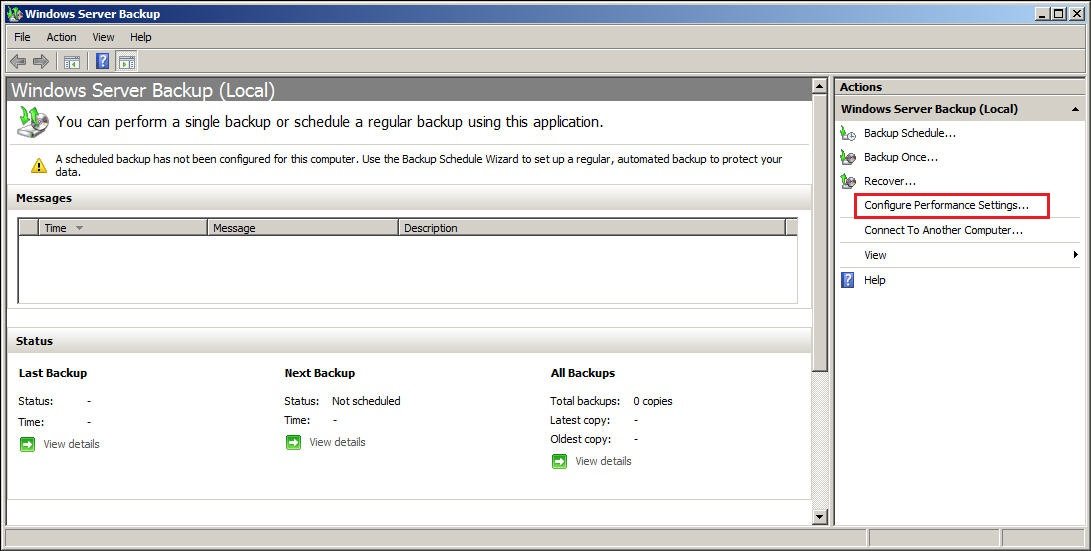View details of All Backups
1091x551 pixels.
603,461
